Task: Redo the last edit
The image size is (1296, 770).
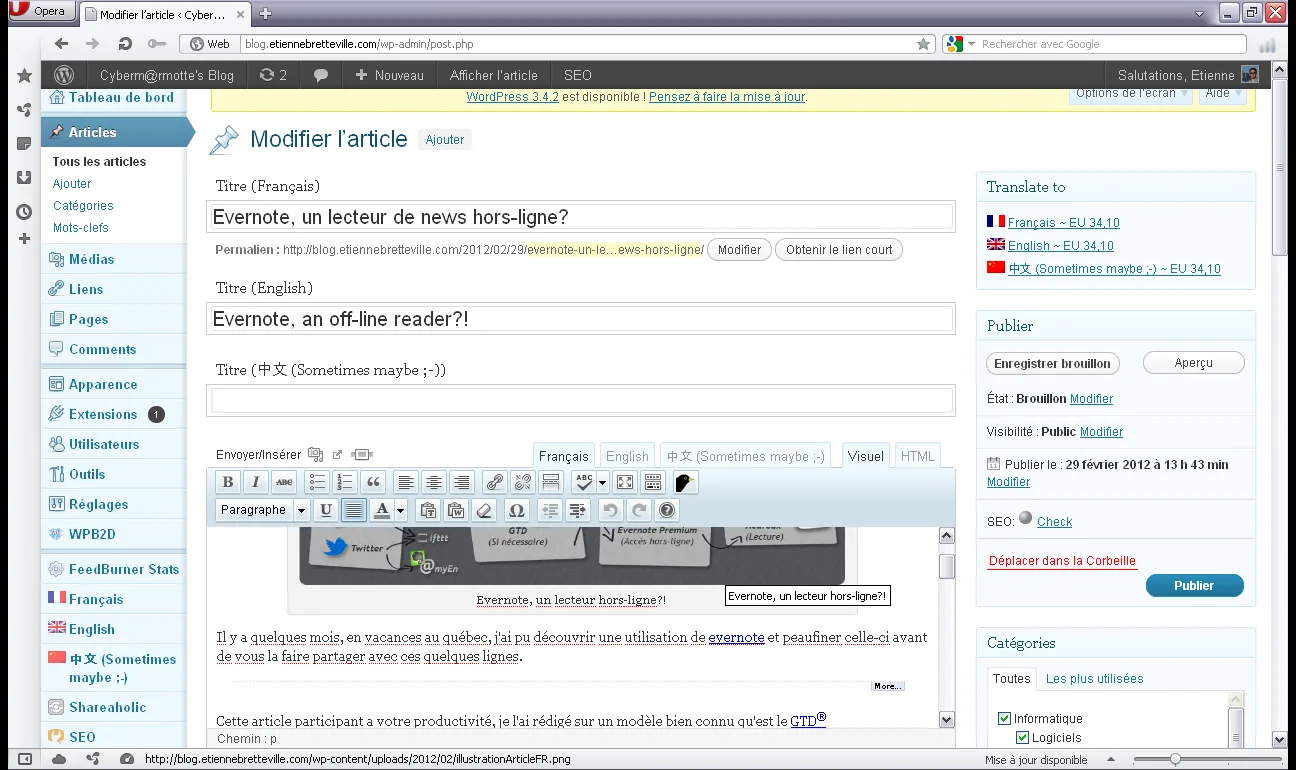Action: tap(638, 510)
